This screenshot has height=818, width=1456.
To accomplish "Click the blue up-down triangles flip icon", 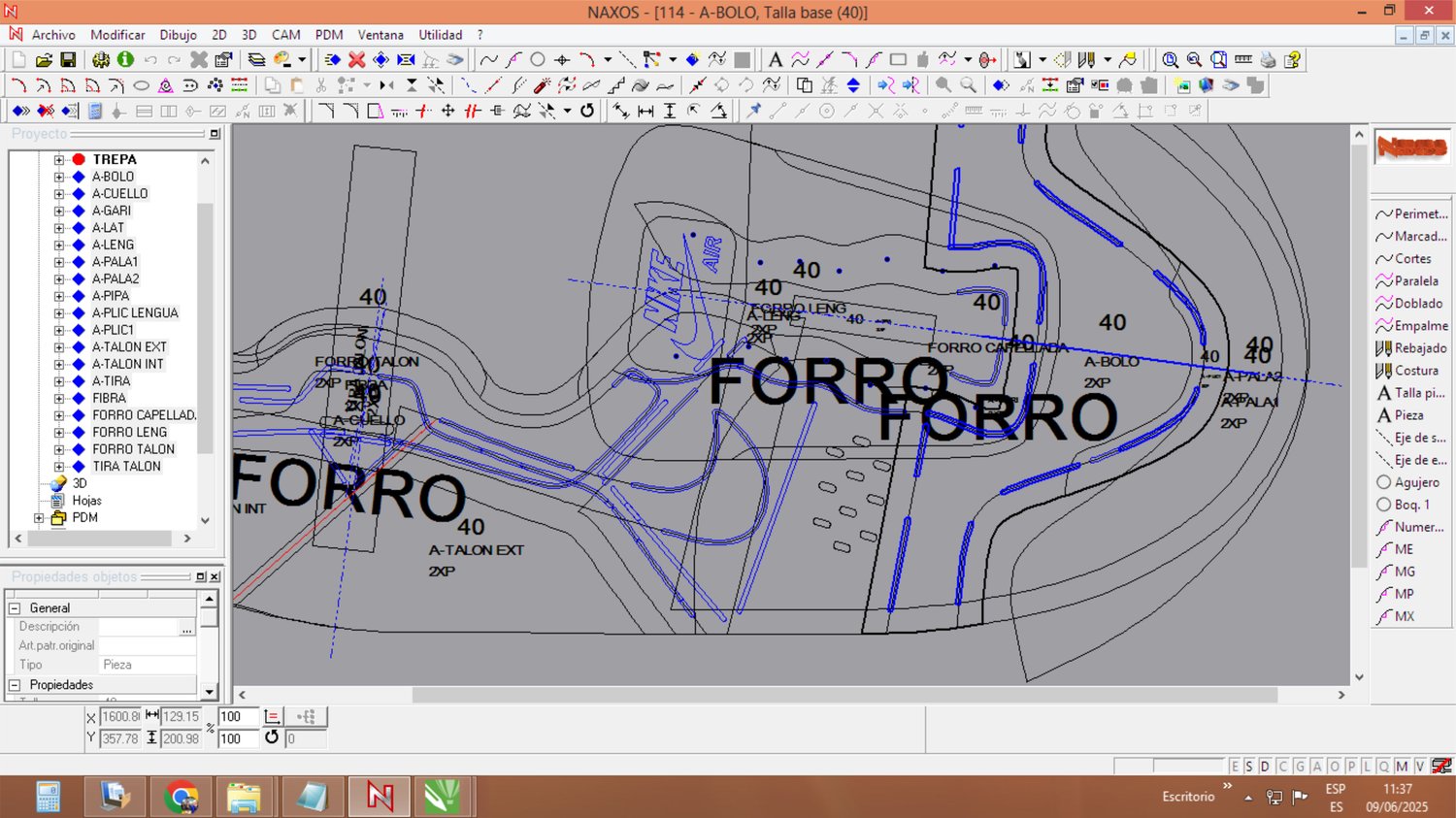I will click(x=853, y=85).
